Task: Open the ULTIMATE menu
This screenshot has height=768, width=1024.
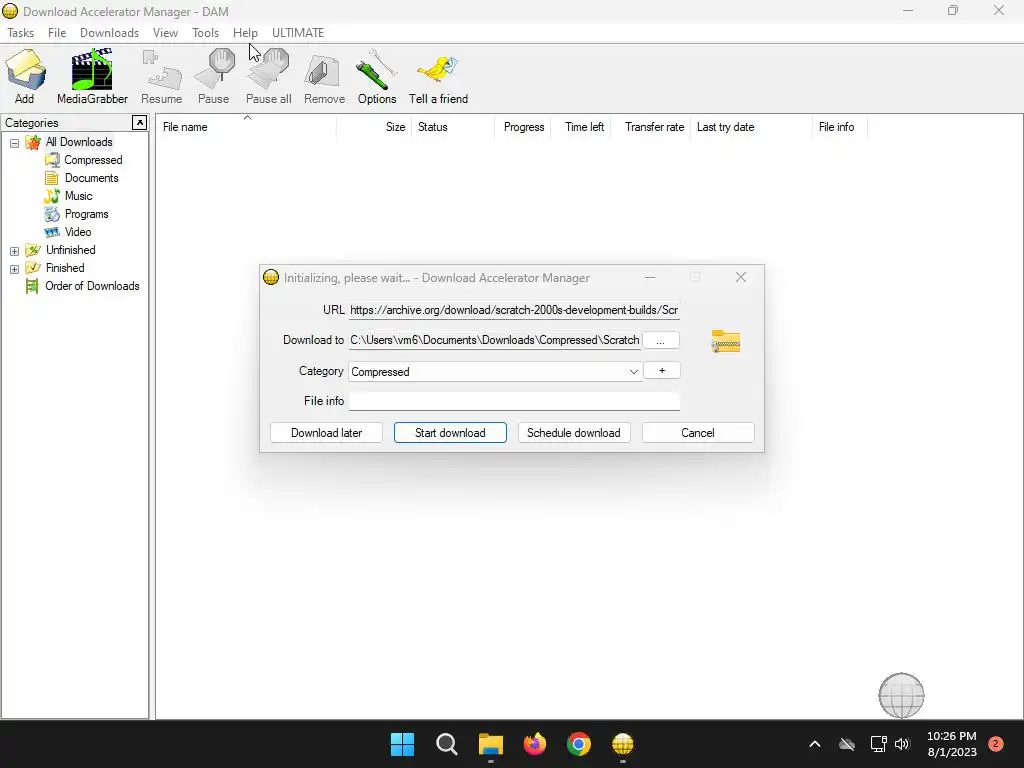Action: pos(298,33)
